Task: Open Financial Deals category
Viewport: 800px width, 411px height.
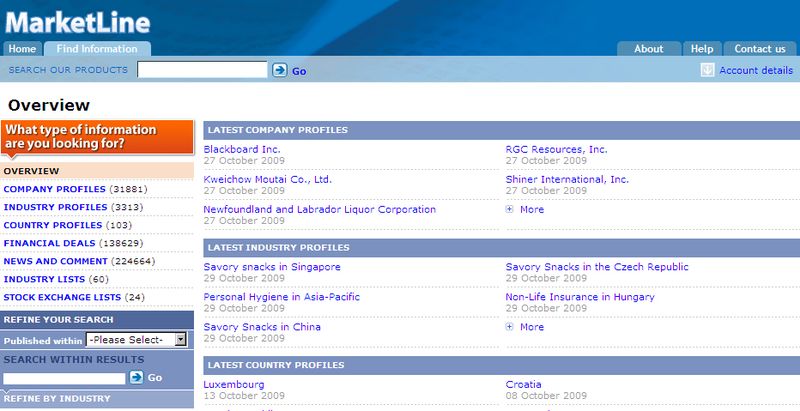Action: [49, 243]
